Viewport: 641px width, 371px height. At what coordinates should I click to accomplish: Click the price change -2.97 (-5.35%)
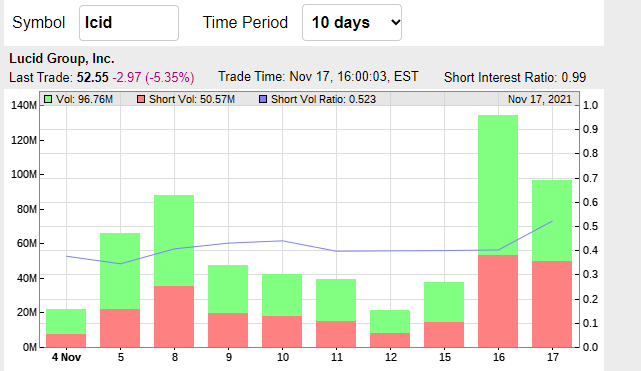[153, 77]
